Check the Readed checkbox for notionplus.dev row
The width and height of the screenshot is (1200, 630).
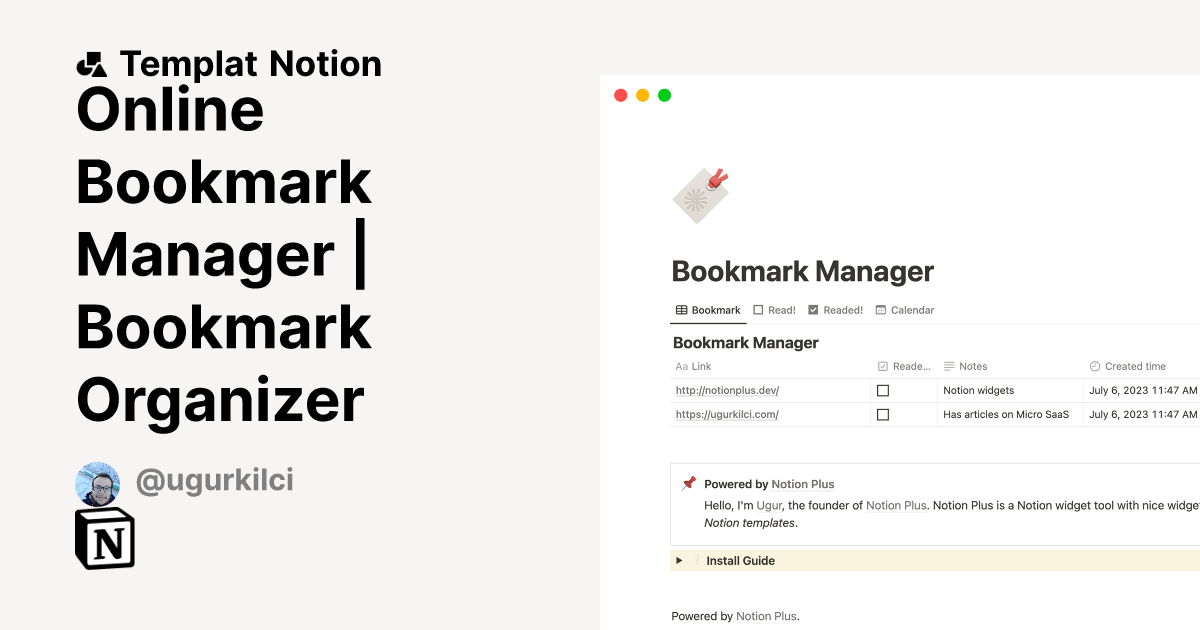(883, 390)
